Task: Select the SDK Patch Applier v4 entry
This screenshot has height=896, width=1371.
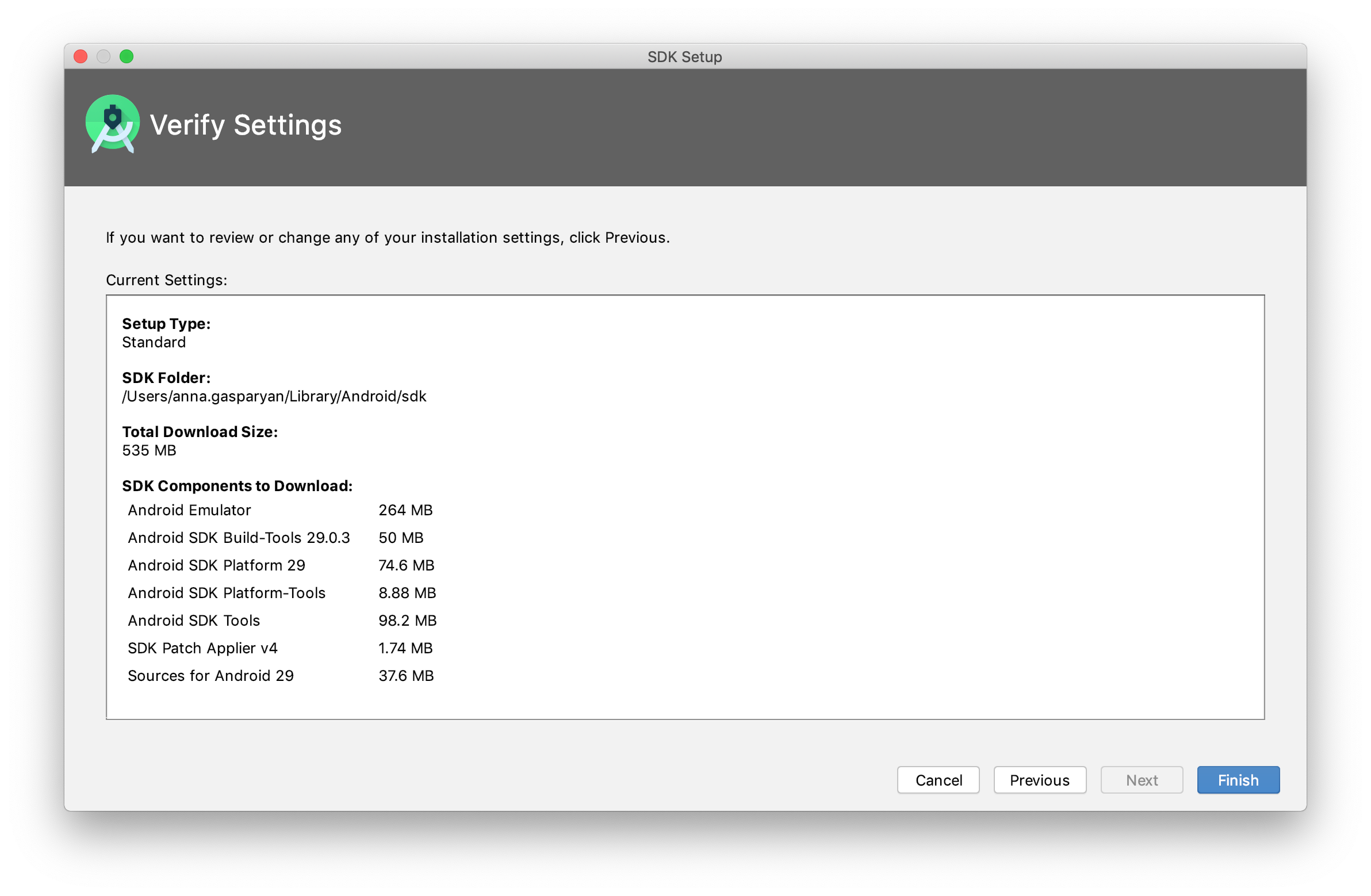Action: [202, 648]
